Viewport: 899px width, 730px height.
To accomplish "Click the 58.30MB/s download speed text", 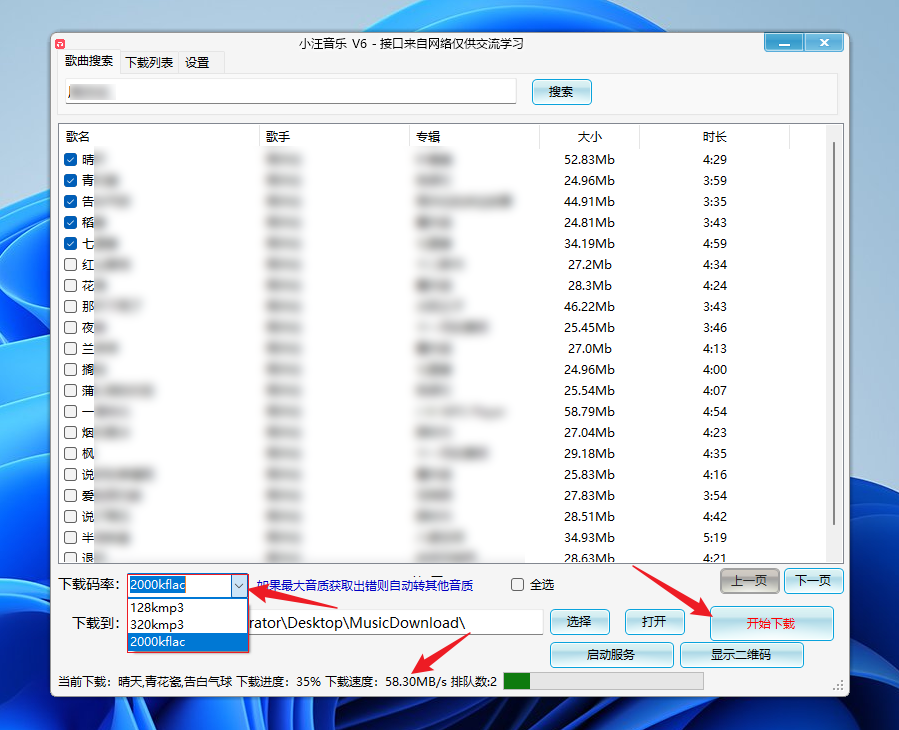I will (x=416, y=682).
